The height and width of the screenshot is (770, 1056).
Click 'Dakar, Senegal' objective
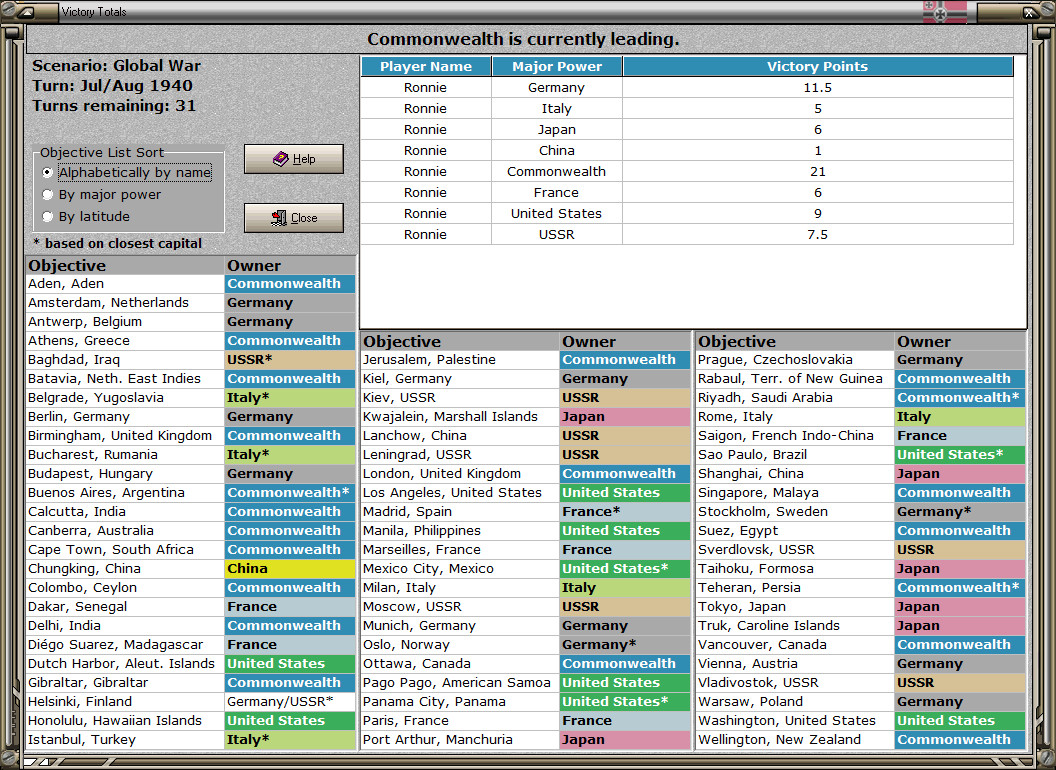coord(125,606)
